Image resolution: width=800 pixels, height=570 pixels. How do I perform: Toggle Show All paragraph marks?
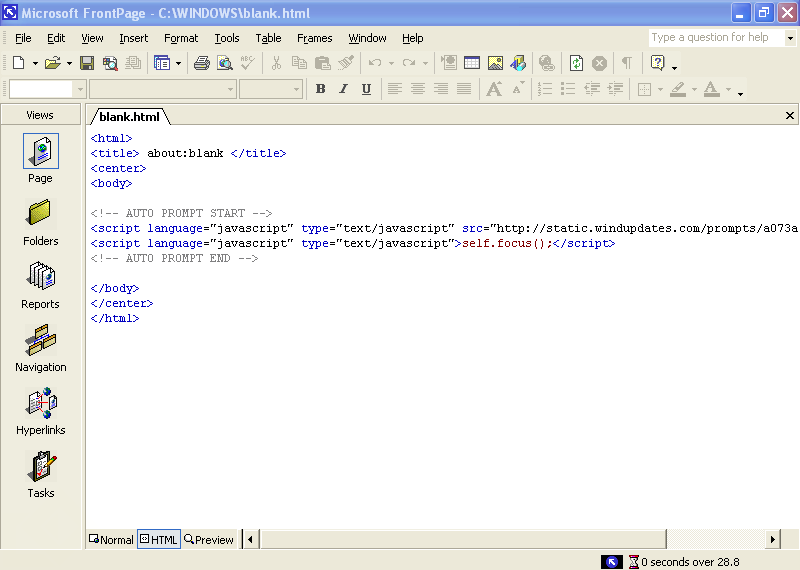pos(627,63)
